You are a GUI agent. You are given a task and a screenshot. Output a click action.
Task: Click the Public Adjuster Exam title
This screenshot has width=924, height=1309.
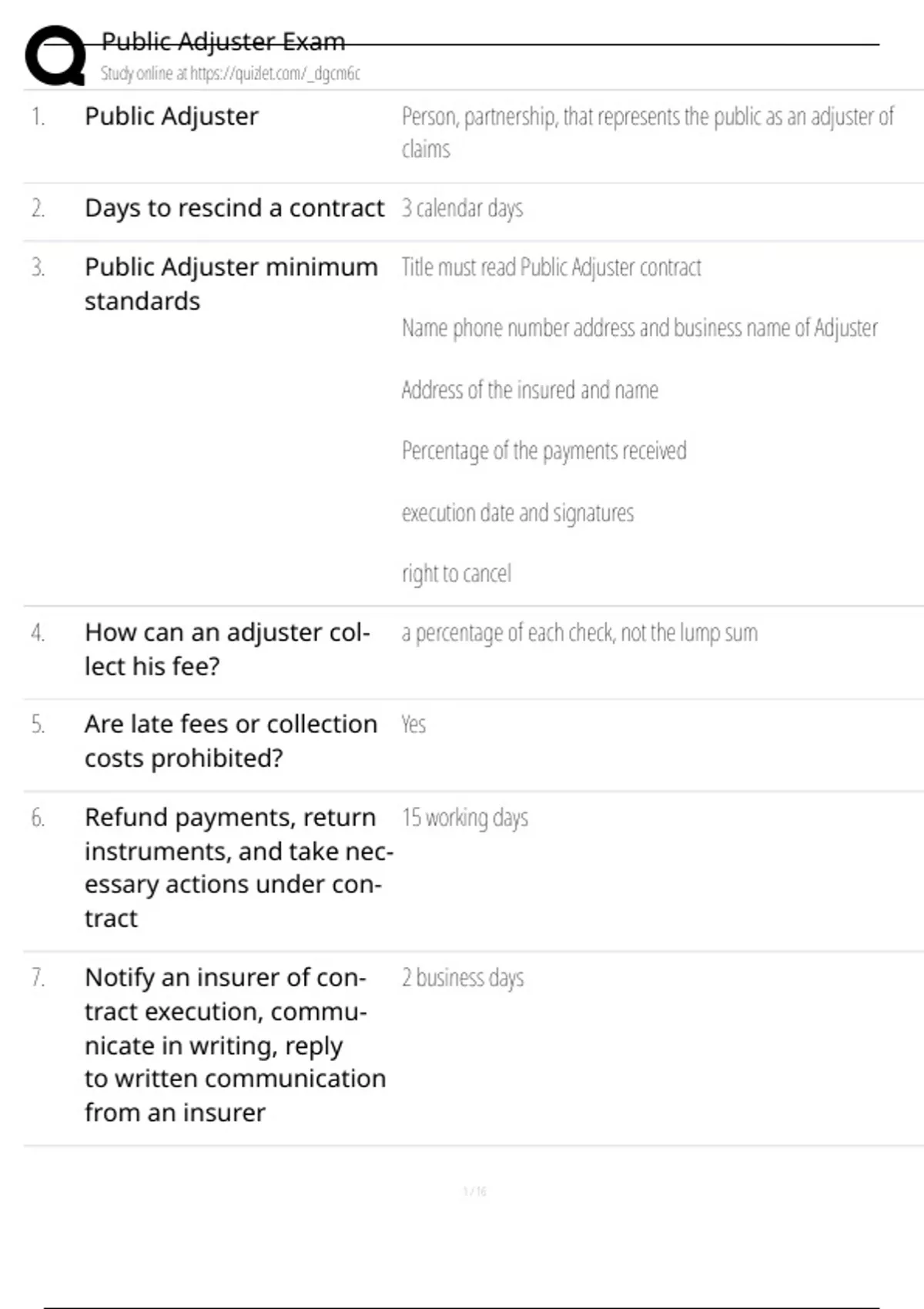(x=223, y=42)
